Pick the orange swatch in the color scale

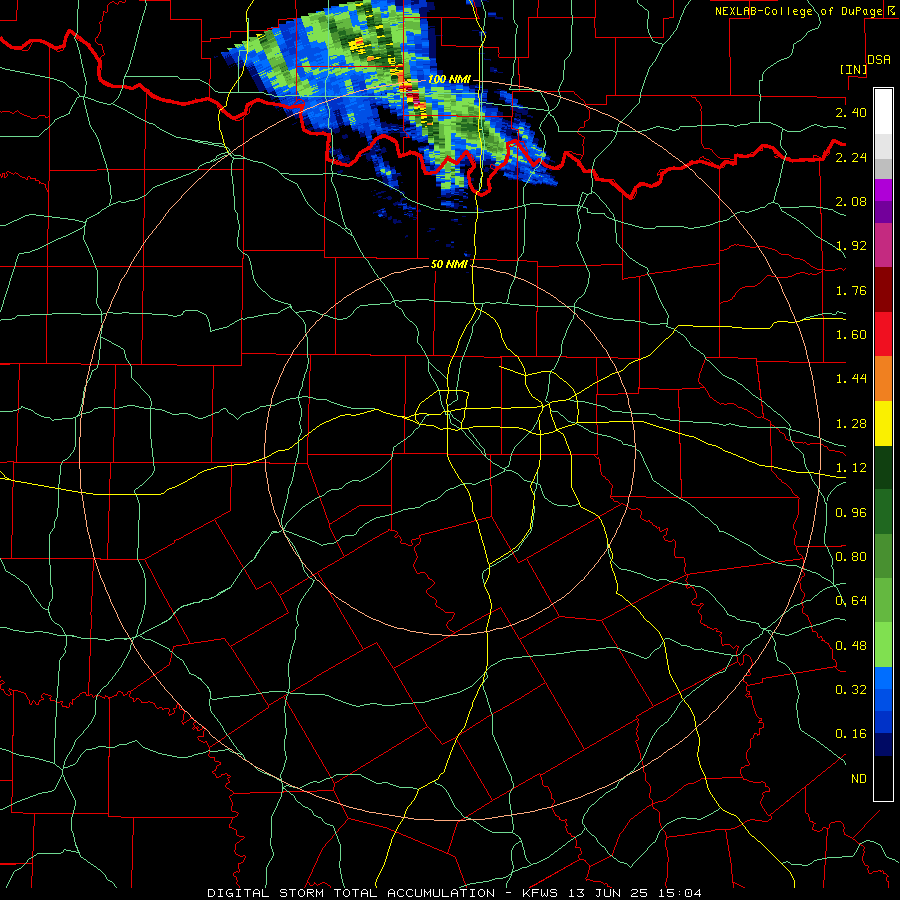[883, 379]
